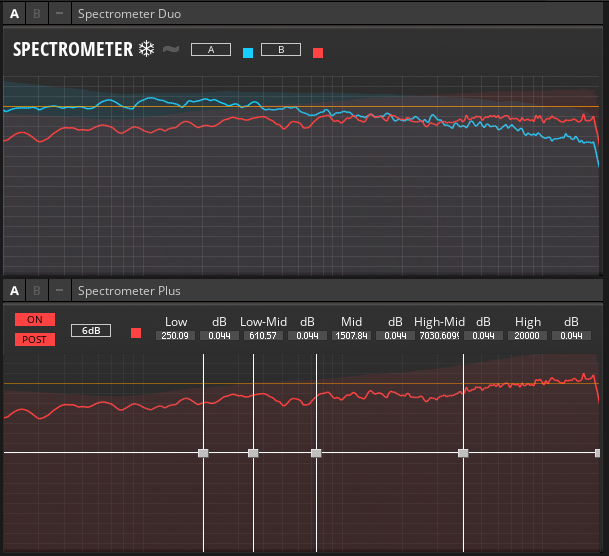
Task: Click the wave smoothing icon beside the snowflake
Action: tap(171, 49)
